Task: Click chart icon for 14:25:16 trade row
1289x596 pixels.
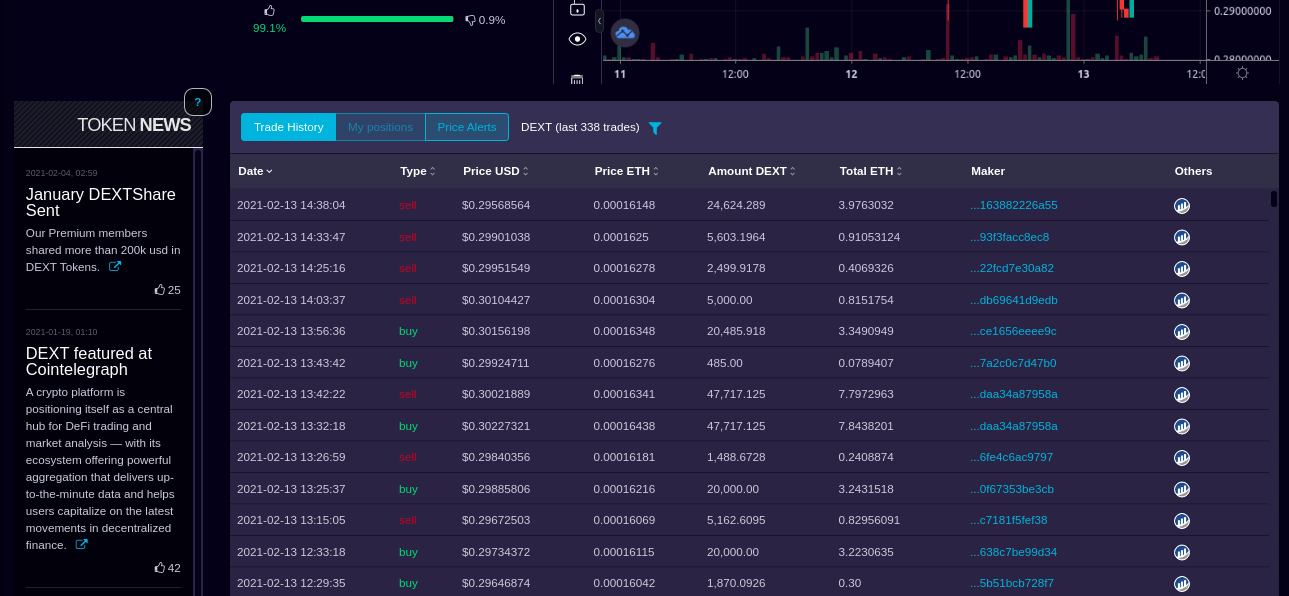Action: pyautogui.click(x=1182, y=269)
